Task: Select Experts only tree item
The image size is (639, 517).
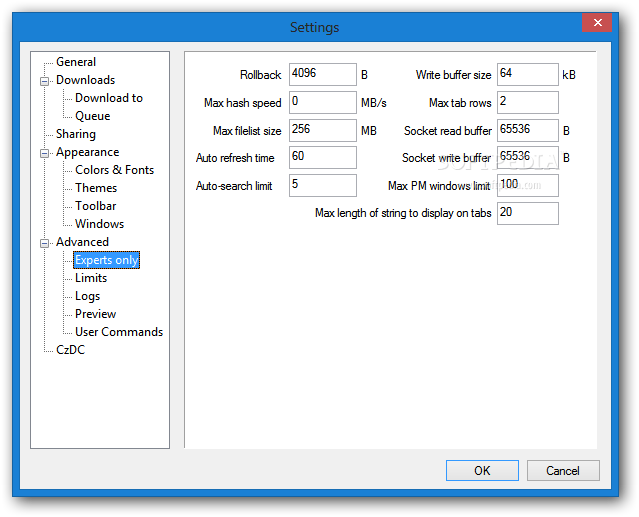Action: [106, 260]
